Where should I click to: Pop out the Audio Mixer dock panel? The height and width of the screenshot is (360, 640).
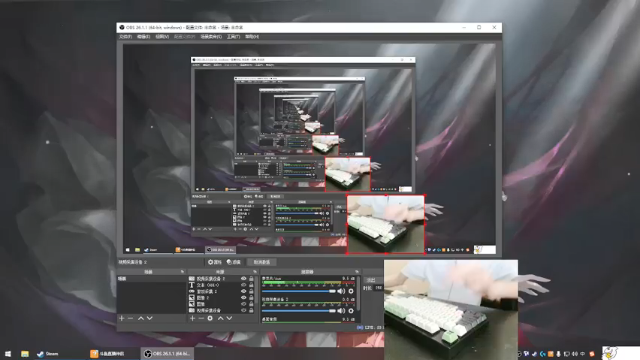click(x=357, y=272)
